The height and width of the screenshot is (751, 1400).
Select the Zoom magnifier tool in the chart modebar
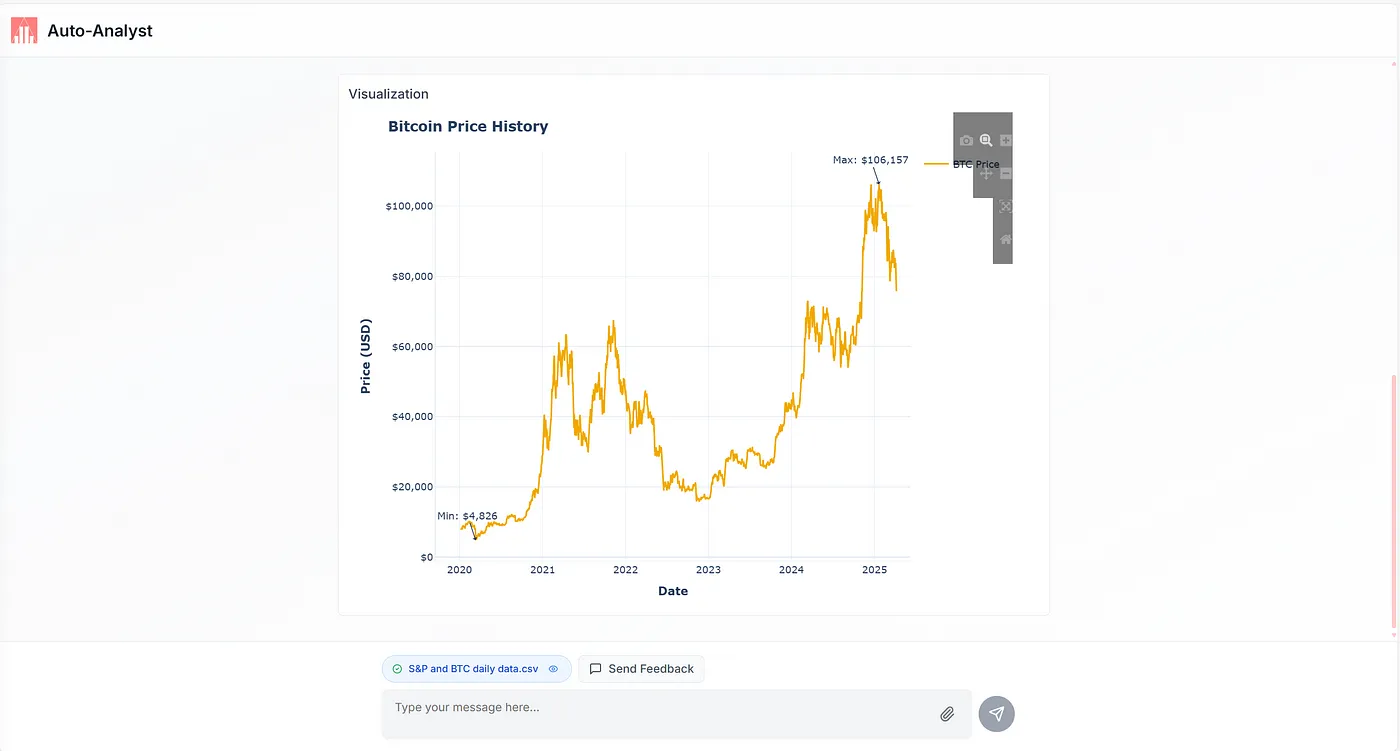click(986, 141)
